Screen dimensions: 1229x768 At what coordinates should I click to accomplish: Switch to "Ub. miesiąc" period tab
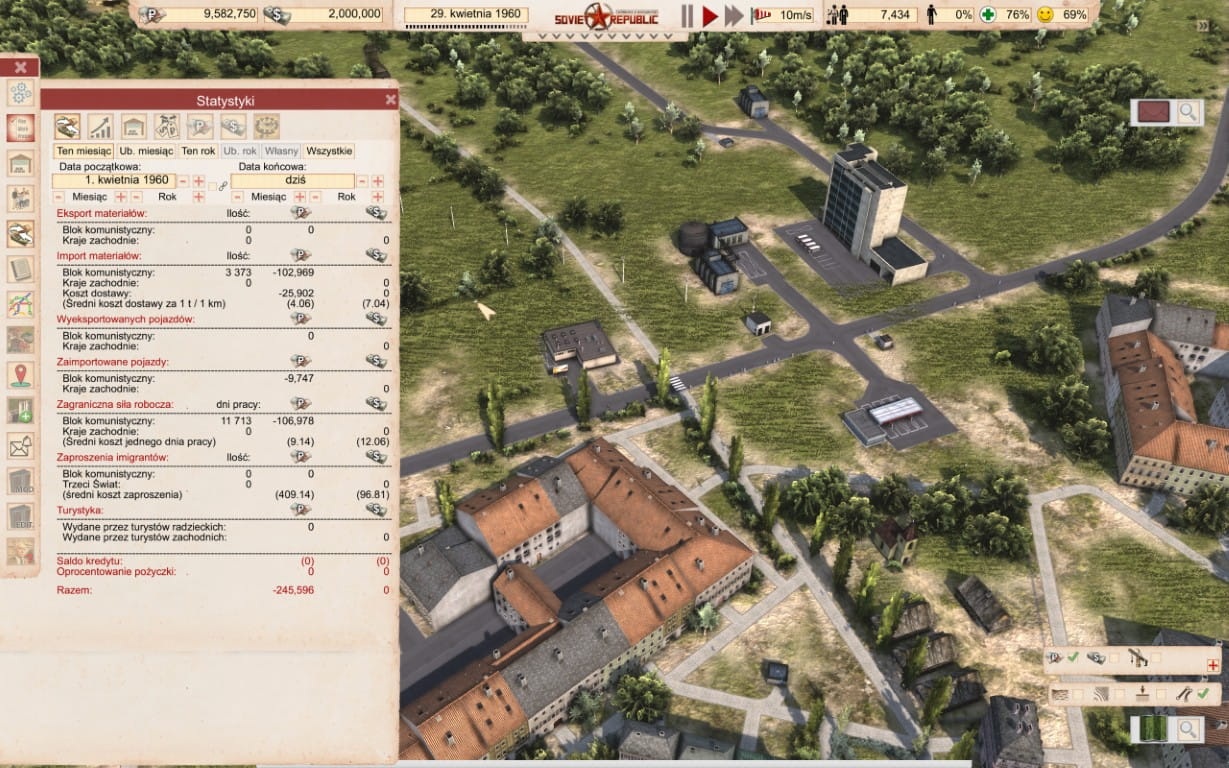[x=146, y=151]
